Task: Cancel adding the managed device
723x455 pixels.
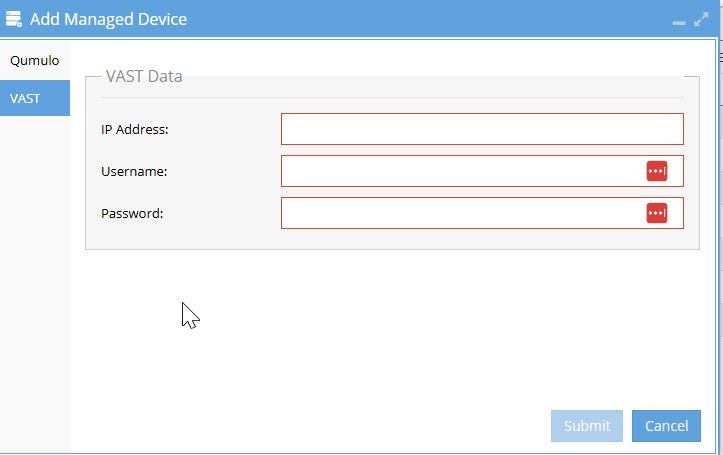Action: pyautogui.click(x=666, y=426)
